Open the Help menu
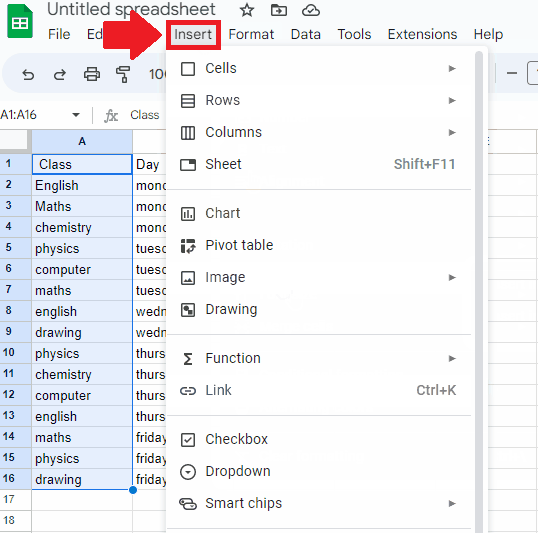 pyautogui.click(x=488, y=34)
